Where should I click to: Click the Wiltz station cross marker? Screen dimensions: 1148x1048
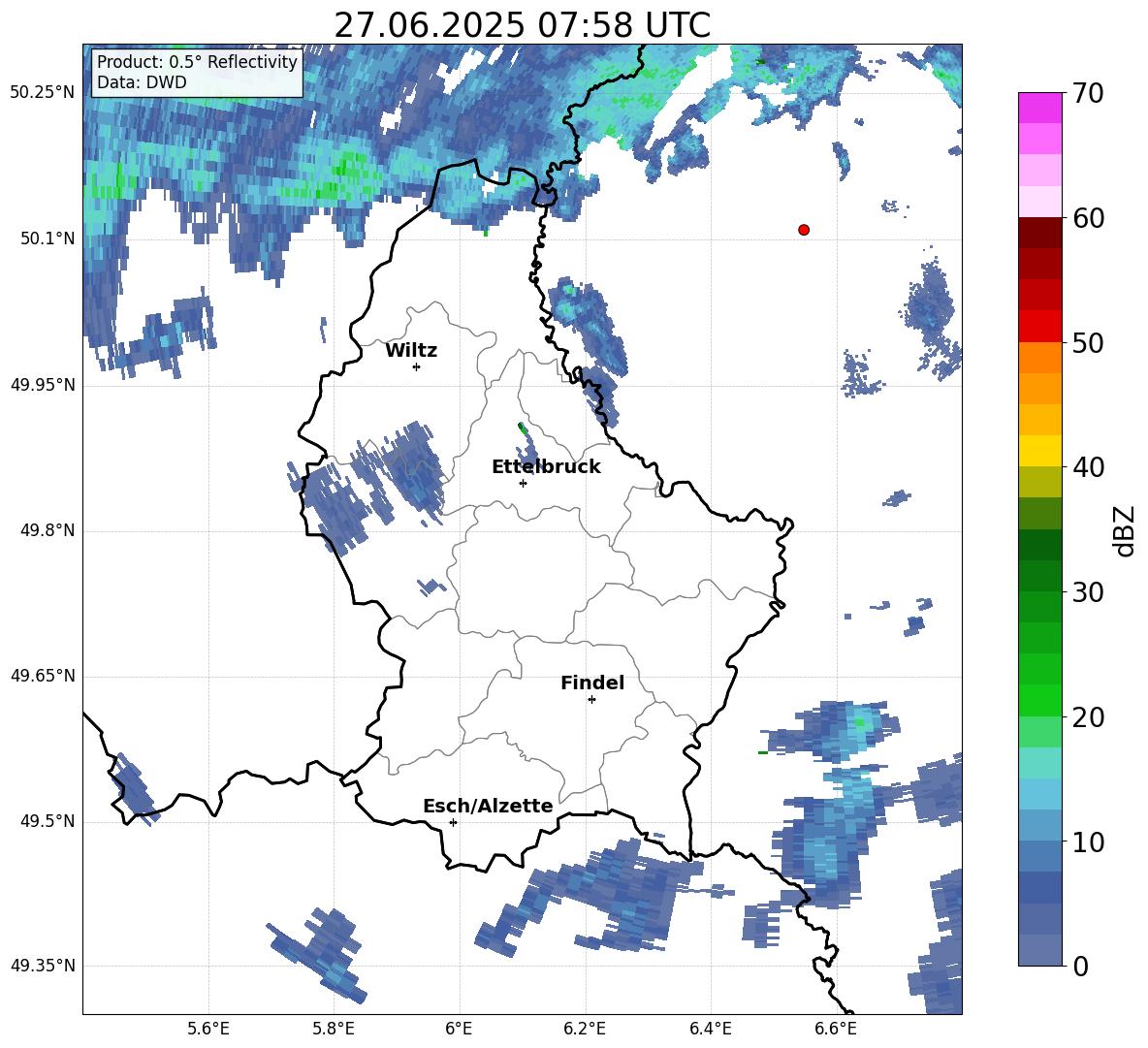point(417,366)
